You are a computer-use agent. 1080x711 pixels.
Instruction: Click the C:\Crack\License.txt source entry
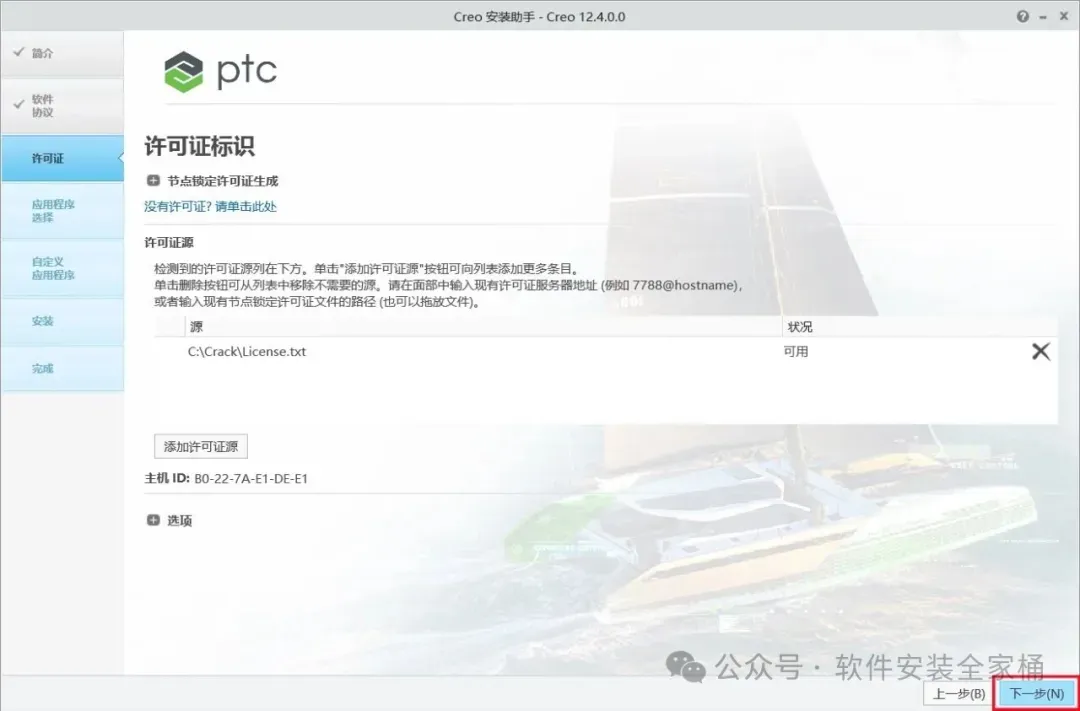[247, 351]
